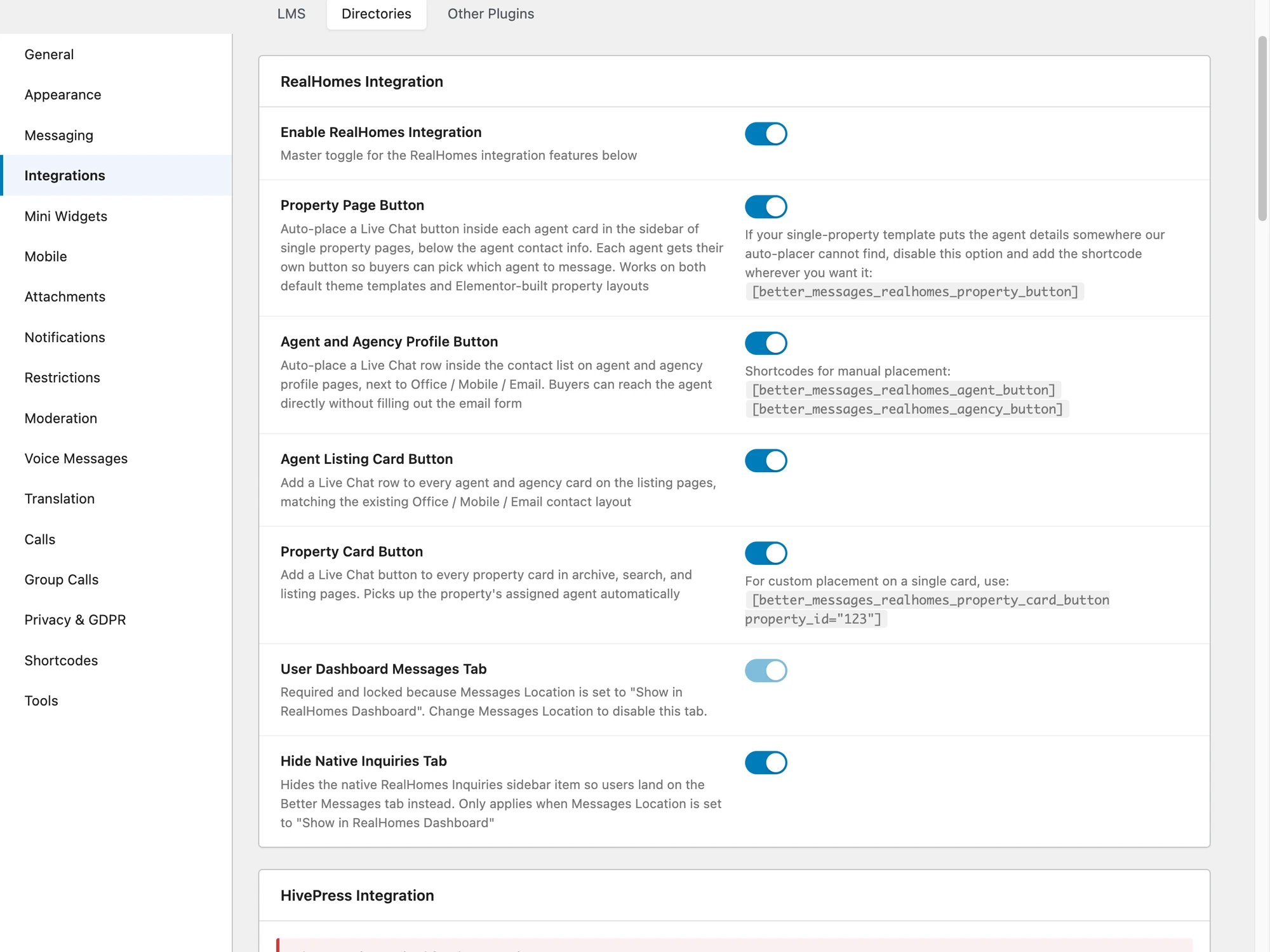The height and width of the screenshot is (952, 1270).
Task: Go to Privacy & GDPR settings
Action: [x=116, y=620]
